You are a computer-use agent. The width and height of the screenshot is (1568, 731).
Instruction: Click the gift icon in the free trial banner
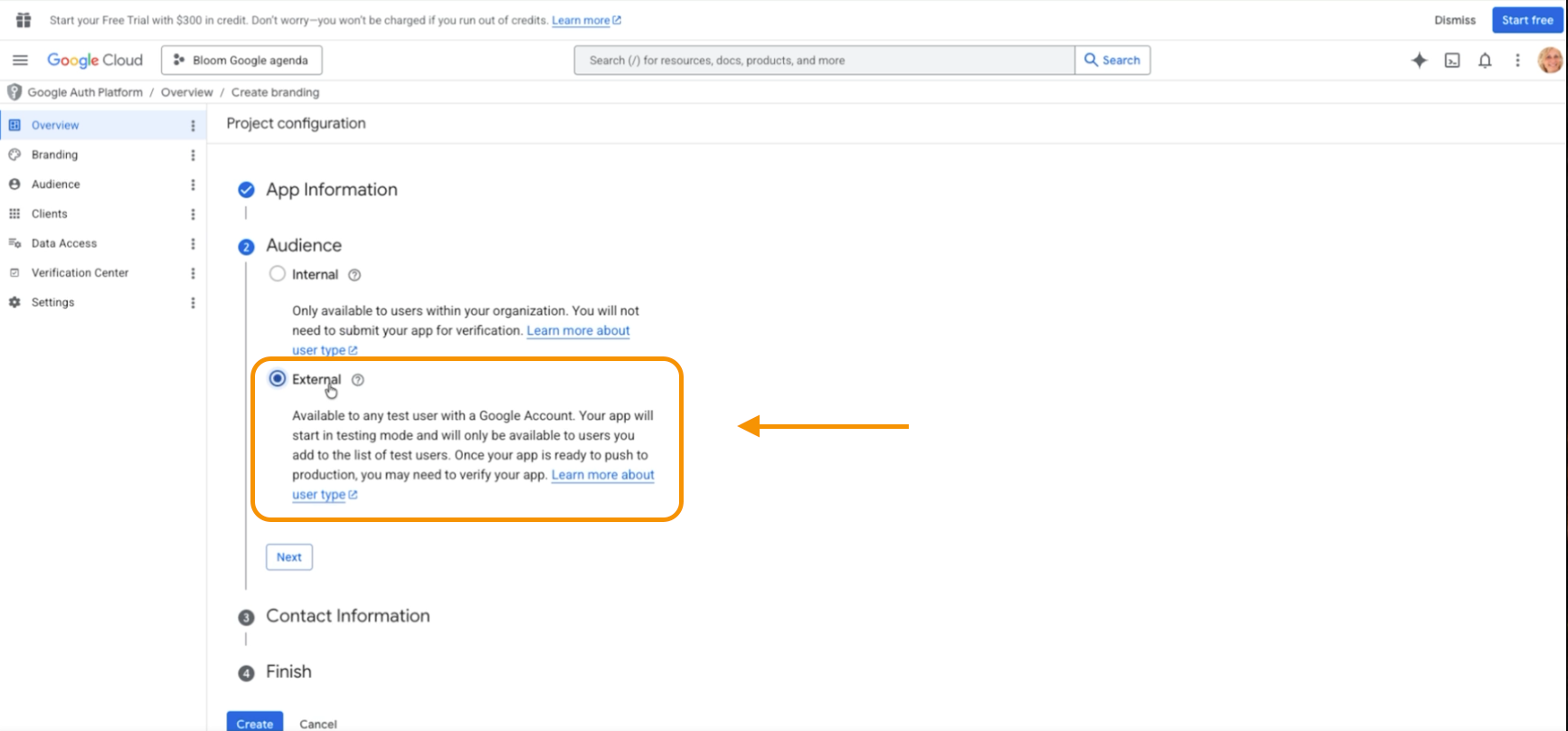click(x=24, y=20)
